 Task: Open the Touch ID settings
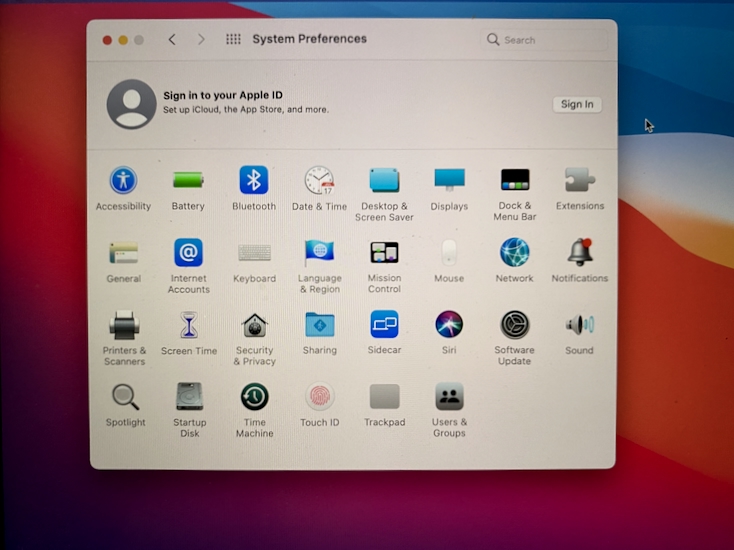pyautogui.click(x=319, y=397)
